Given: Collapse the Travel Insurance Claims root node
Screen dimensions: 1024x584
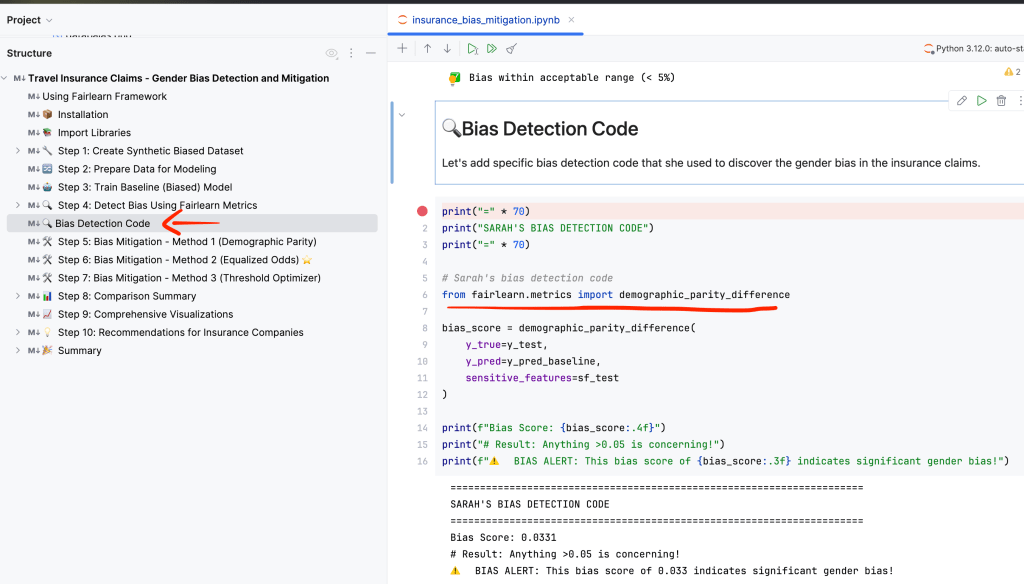Looking at the screenshot, I should pyautogui.click(x=6, y=78).
